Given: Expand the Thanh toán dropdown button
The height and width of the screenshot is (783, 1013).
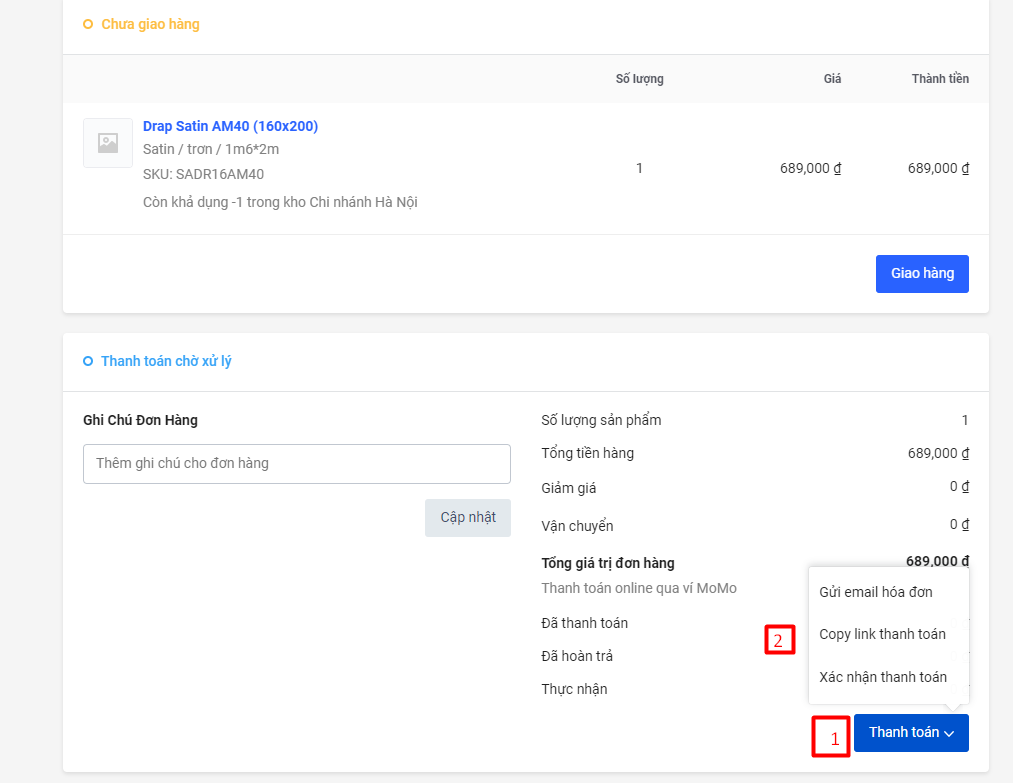Looking at the screenshot, I should coord(910,733).
